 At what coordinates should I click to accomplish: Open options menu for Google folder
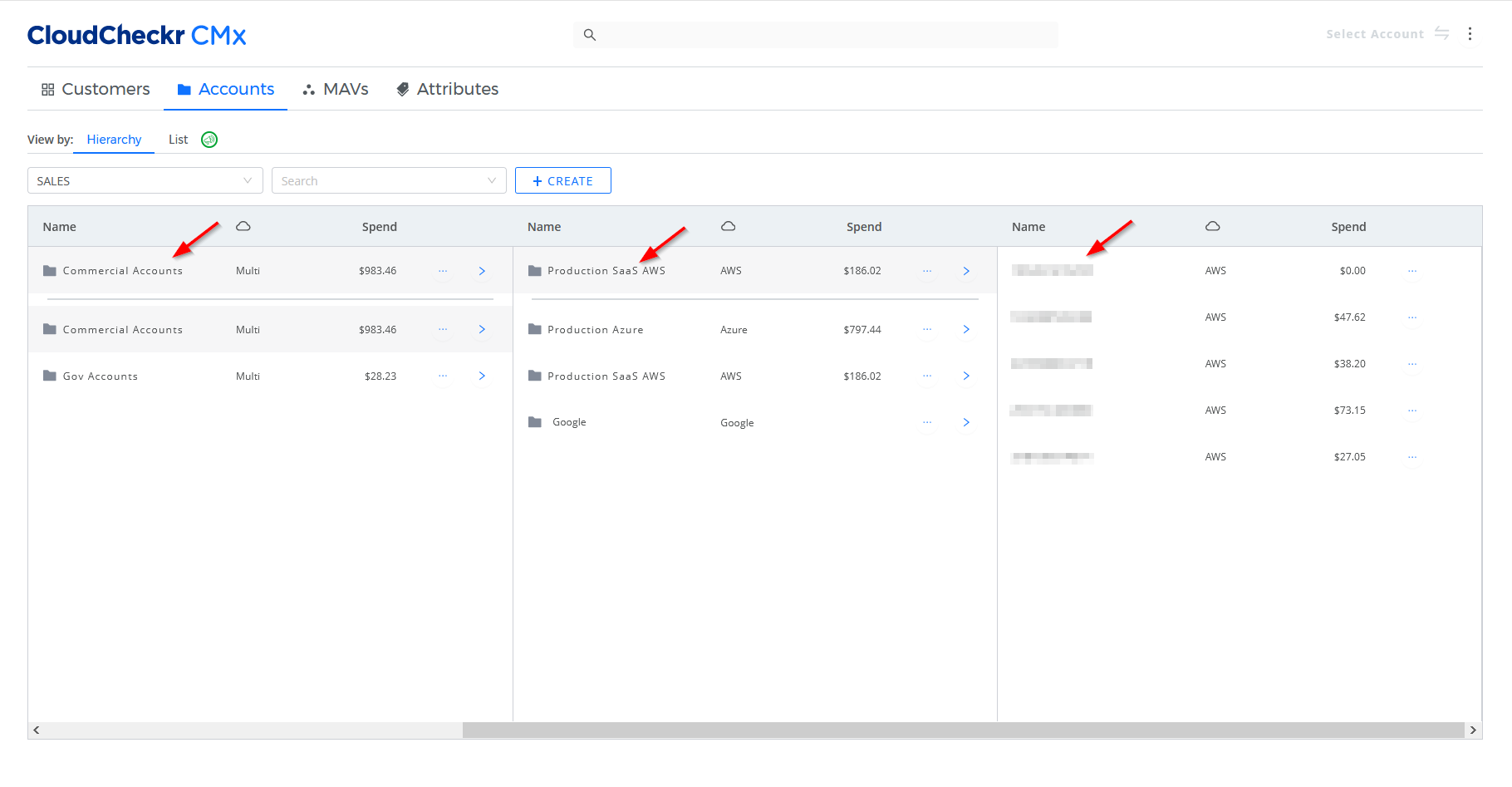[x=927, y=423]
